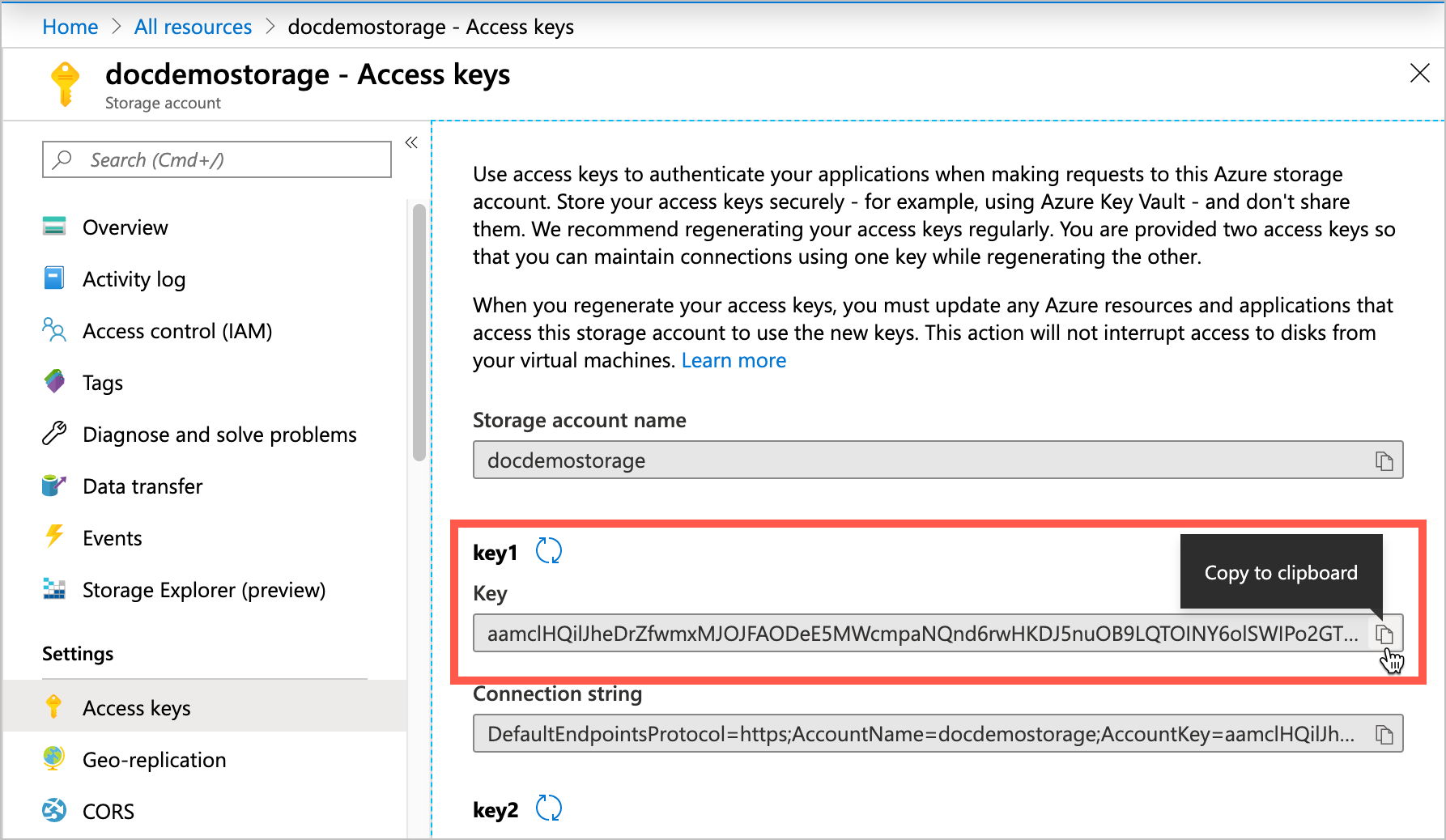Navigate to Home via the breadcrumb
Screen dimensions: 1446x840
pos(70,26)
